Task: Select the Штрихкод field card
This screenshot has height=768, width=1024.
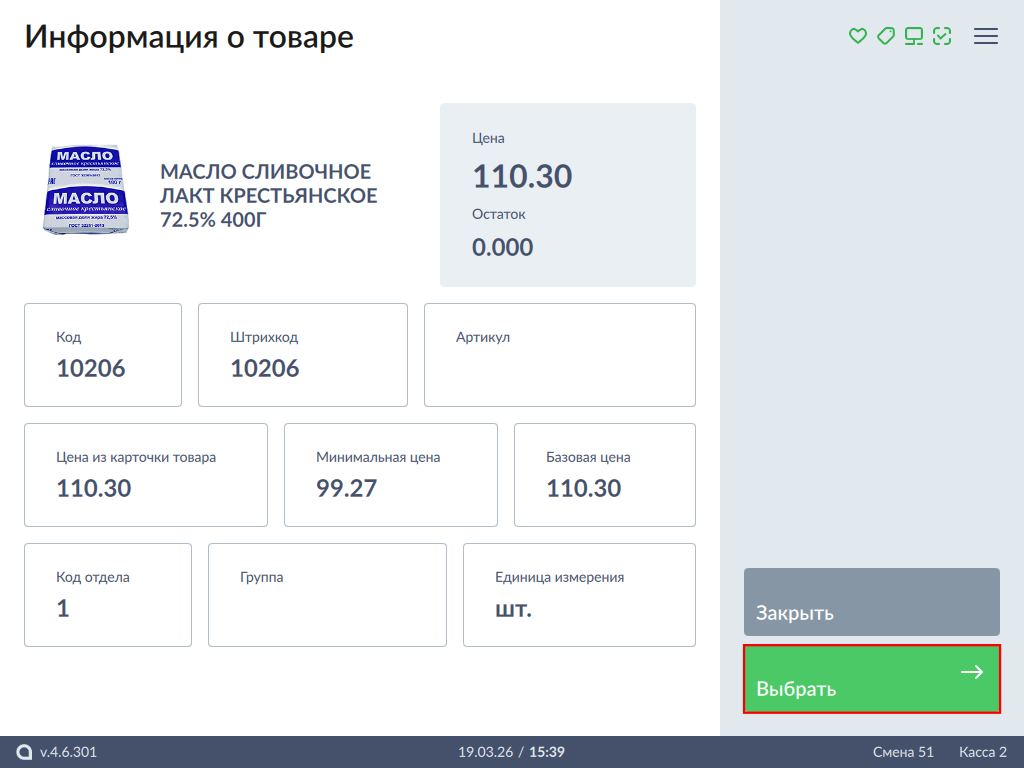Action: click(x=303, y=355)
